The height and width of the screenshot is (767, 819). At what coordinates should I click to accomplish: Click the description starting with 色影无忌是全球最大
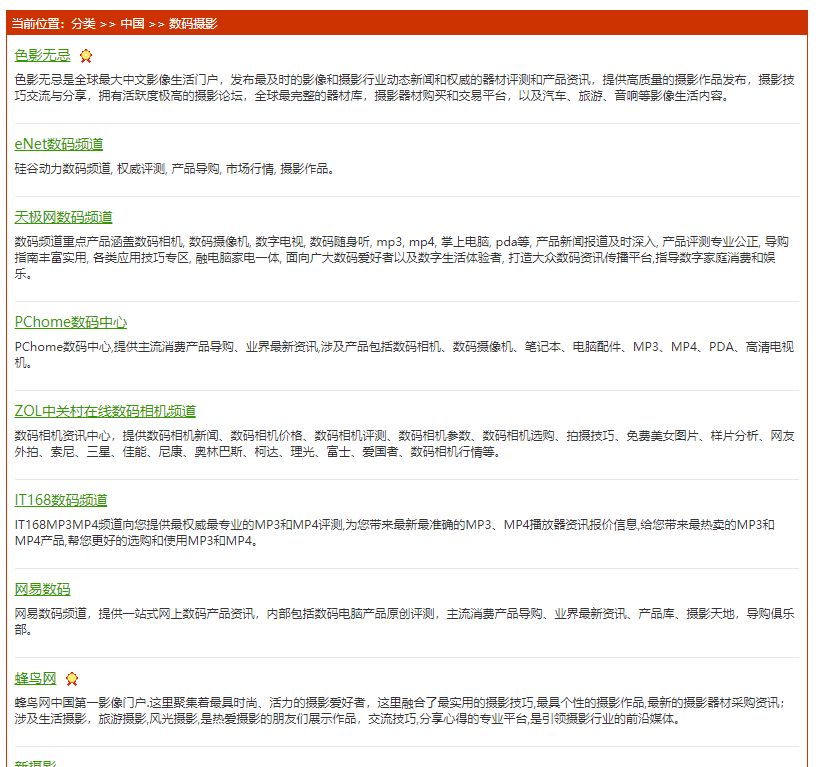(404, 88)
